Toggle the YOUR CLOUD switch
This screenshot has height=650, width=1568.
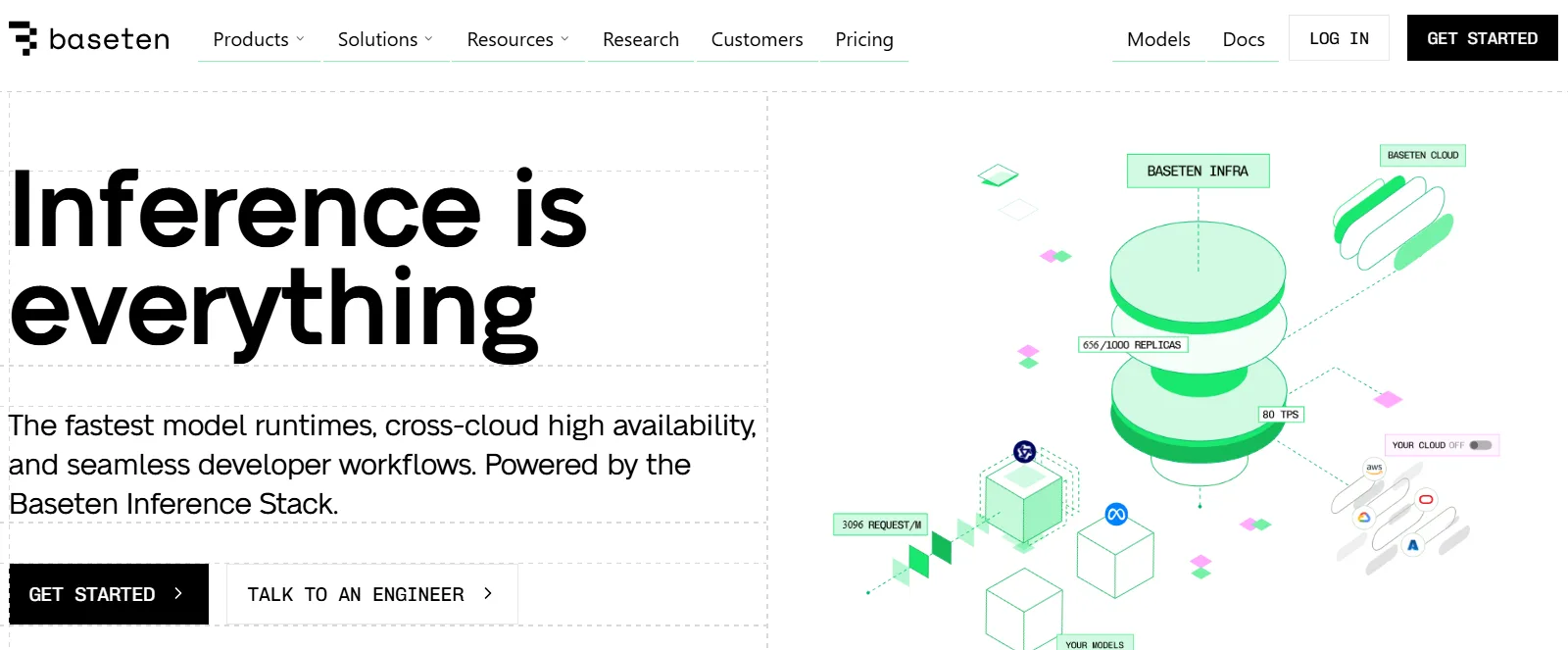point(1481,445)
